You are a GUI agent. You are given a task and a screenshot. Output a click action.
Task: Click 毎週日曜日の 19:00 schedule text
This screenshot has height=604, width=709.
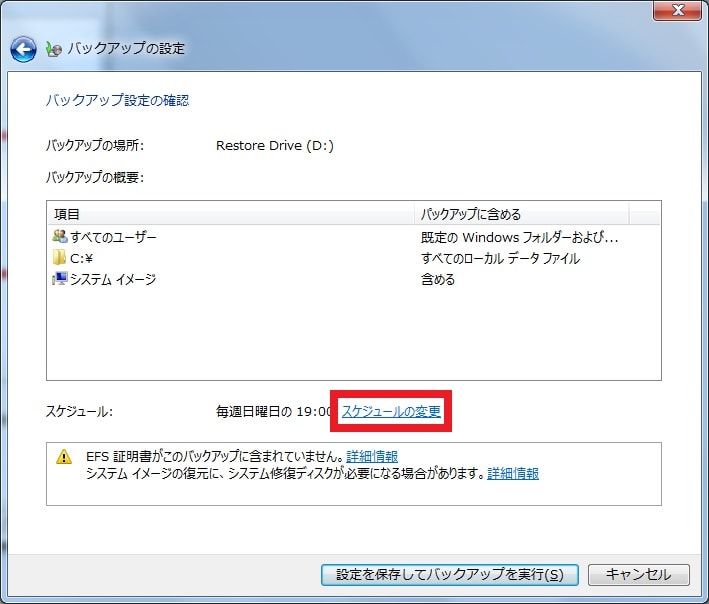[274, 411]
